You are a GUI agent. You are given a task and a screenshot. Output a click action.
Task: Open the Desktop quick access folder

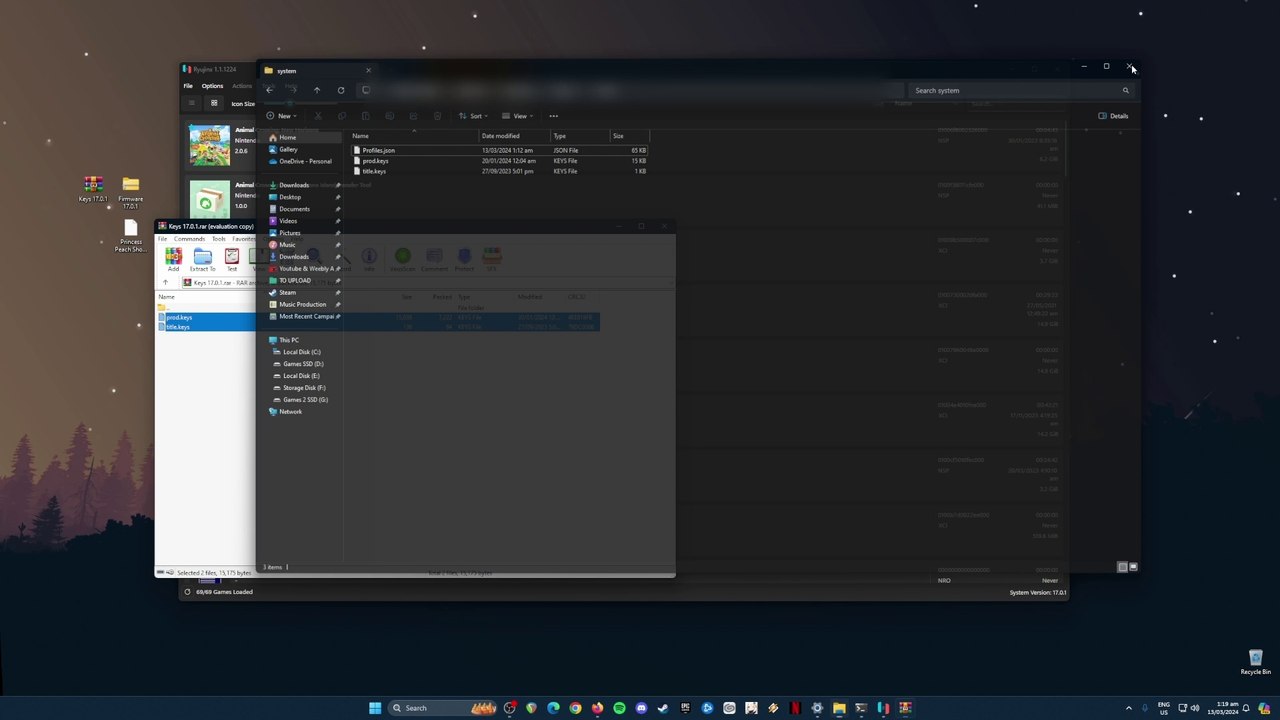290,197
